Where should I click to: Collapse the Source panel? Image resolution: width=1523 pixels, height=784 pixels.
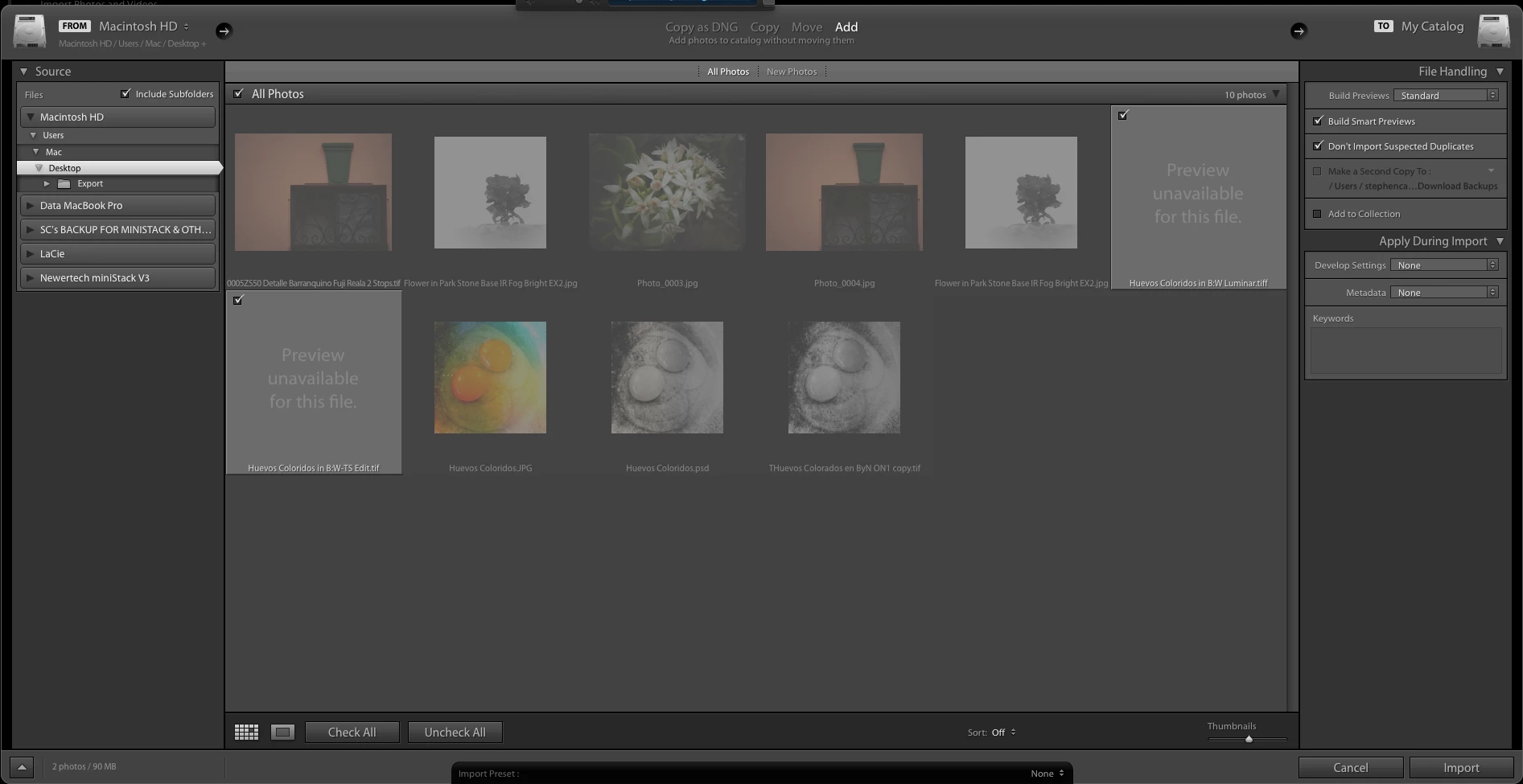(24, 72)
